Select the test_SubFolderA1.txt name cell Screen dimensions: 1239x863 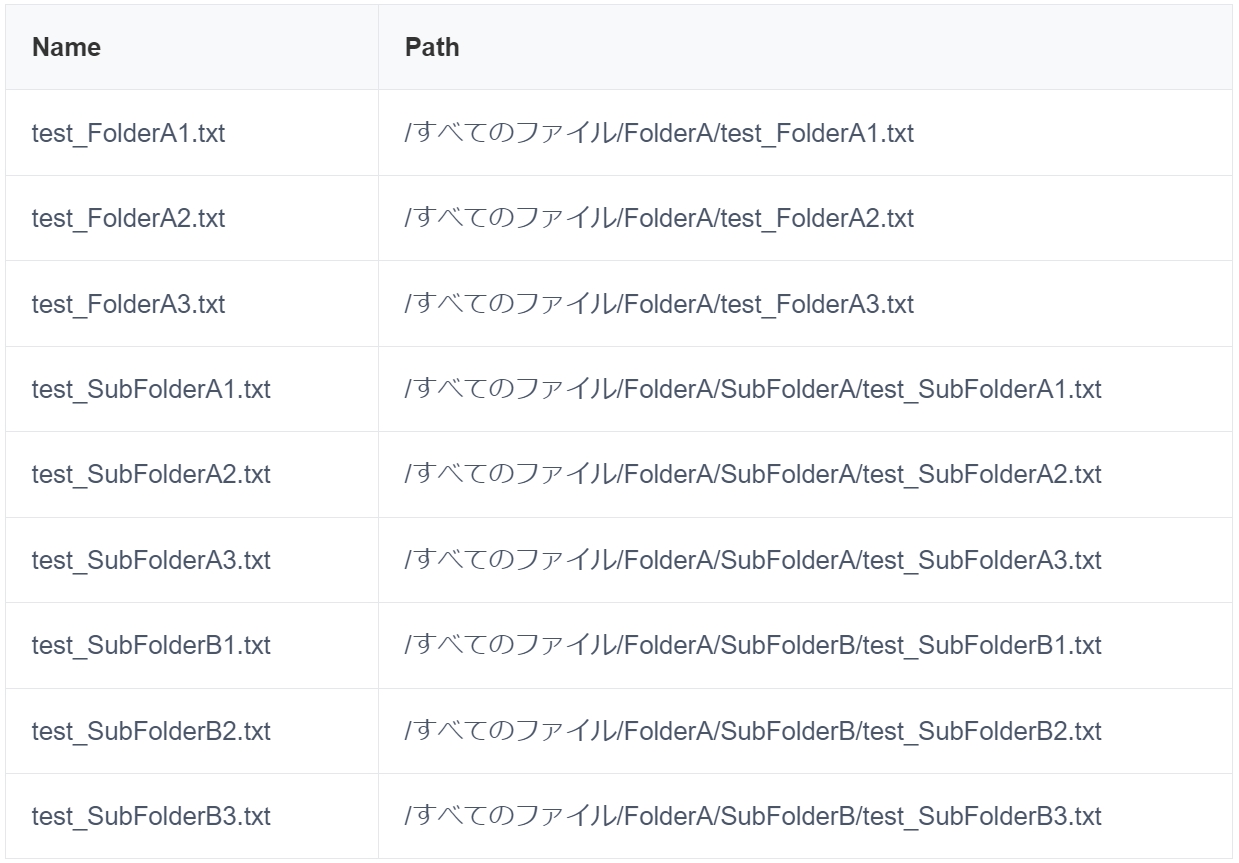tap(151, 389)
